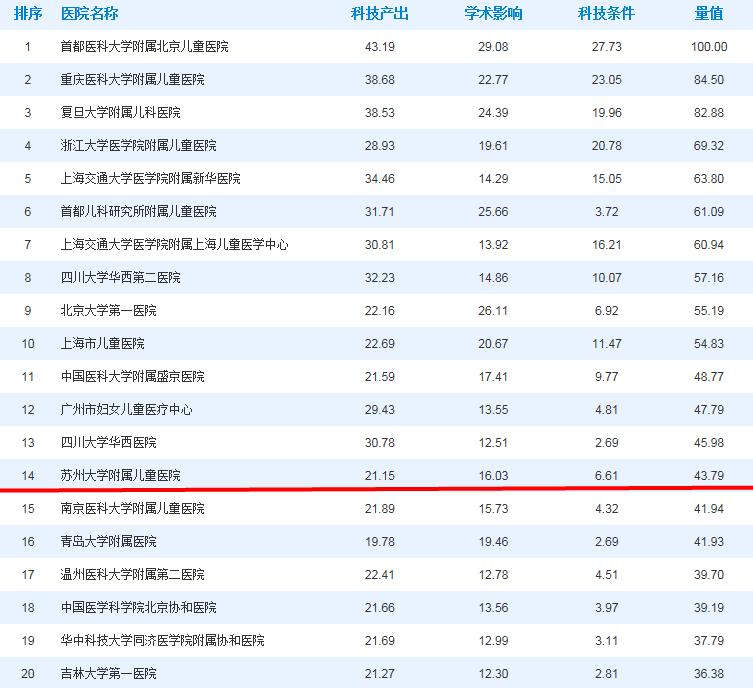Click rank number 20
The height and width of the screenshot is (688, 753).
click(x=28, y=674)
